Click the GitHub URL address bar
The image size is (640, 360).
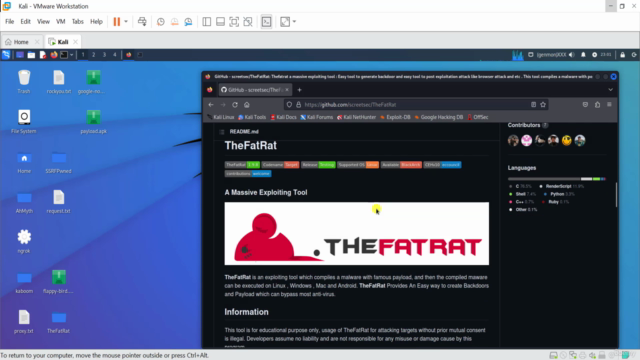point(416,105)
